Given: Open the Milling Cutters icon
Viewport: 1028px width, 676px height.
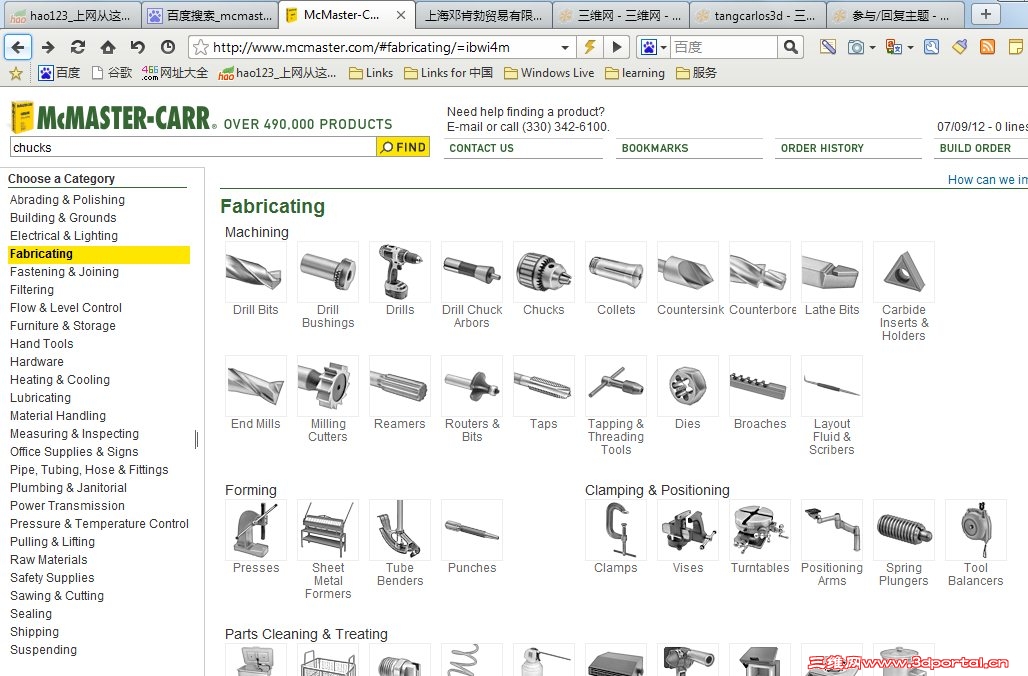Looking at the screenshot, I should (328, 386).
